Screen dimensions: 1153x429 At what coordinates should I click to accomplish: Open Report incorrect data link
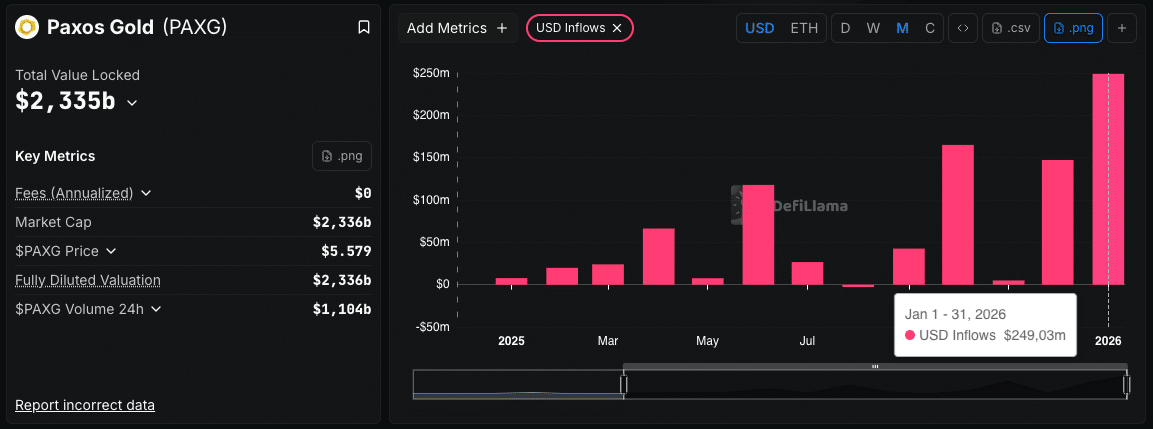pyautogui.click(x=85, y=405)
